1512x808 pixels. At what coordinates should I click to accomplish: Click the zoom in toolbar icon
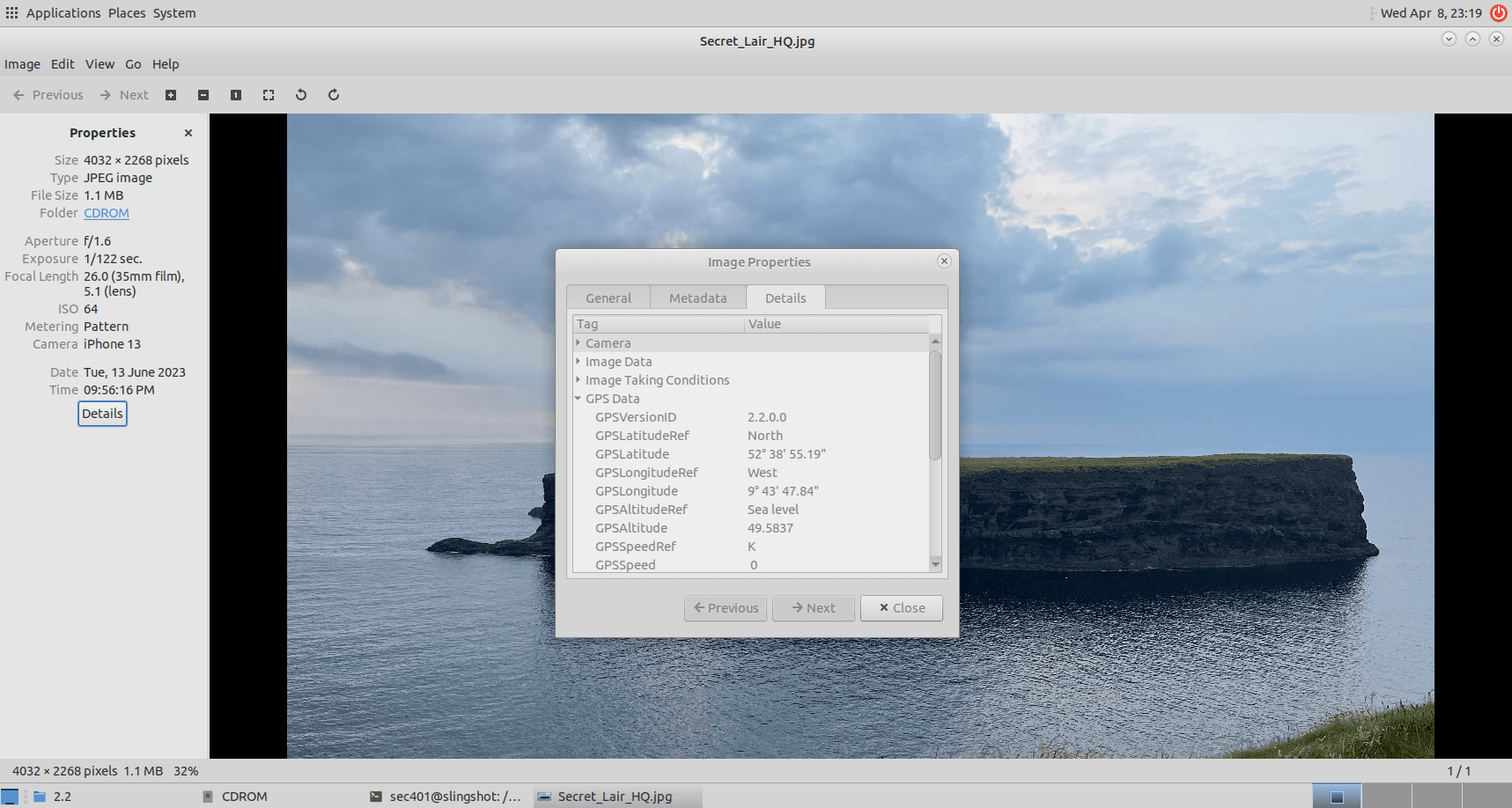coord(171,95)
